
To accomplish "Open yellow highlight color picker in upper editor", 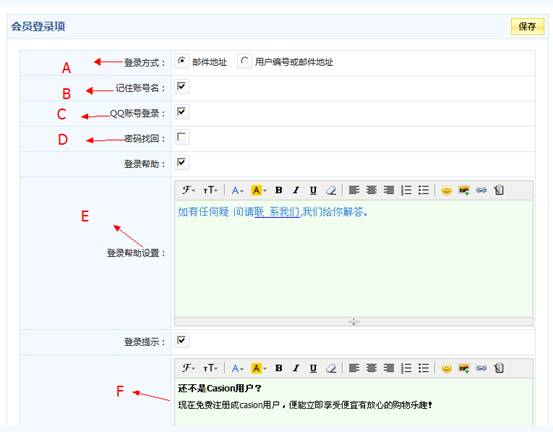I will click(259, 190).
